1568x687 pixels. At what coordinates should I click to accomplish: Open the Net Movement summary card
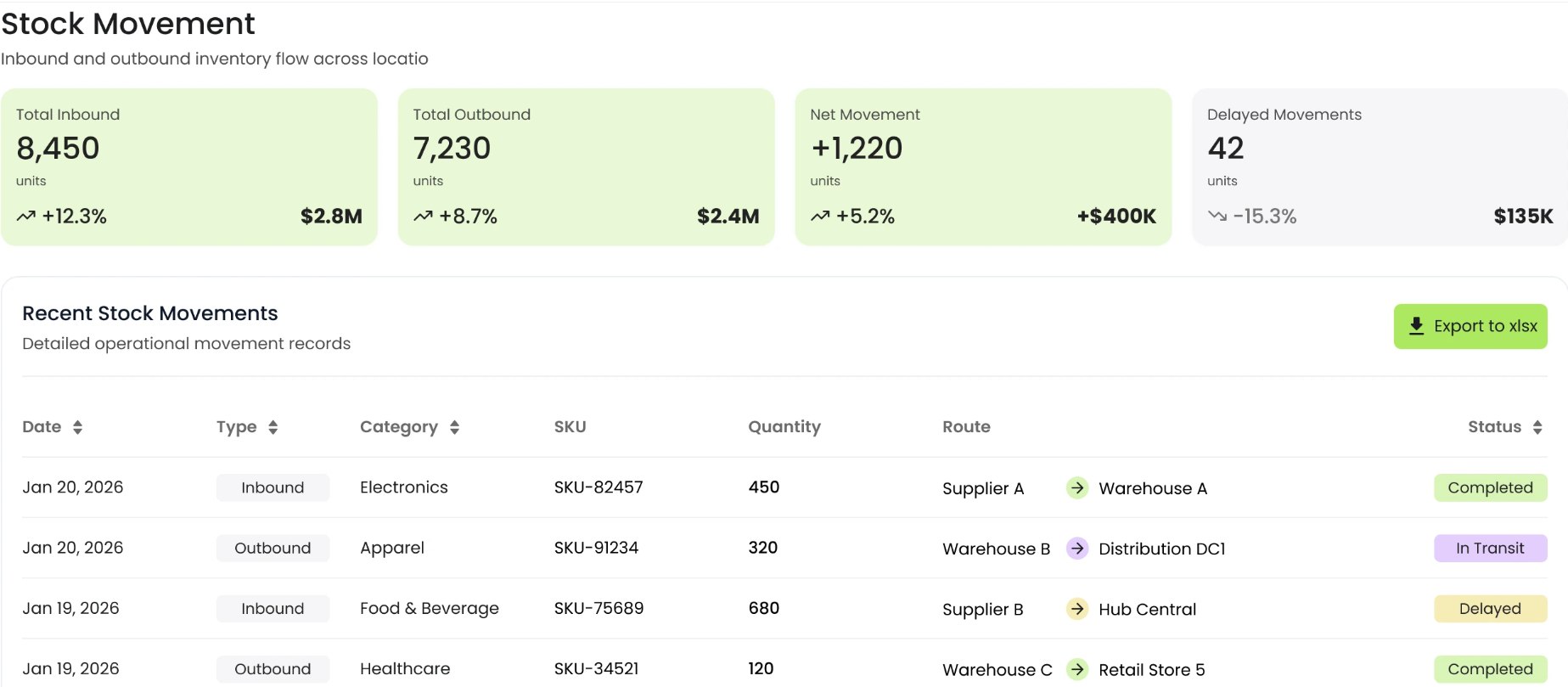click(x=983, y=167)
